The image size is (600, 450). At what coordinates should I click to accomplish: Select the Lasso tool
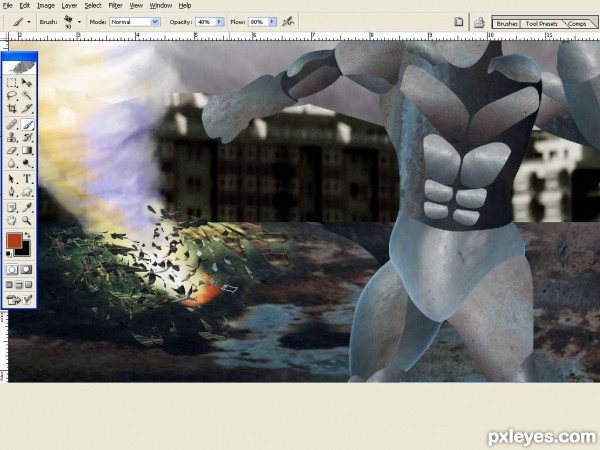[12, 95]
